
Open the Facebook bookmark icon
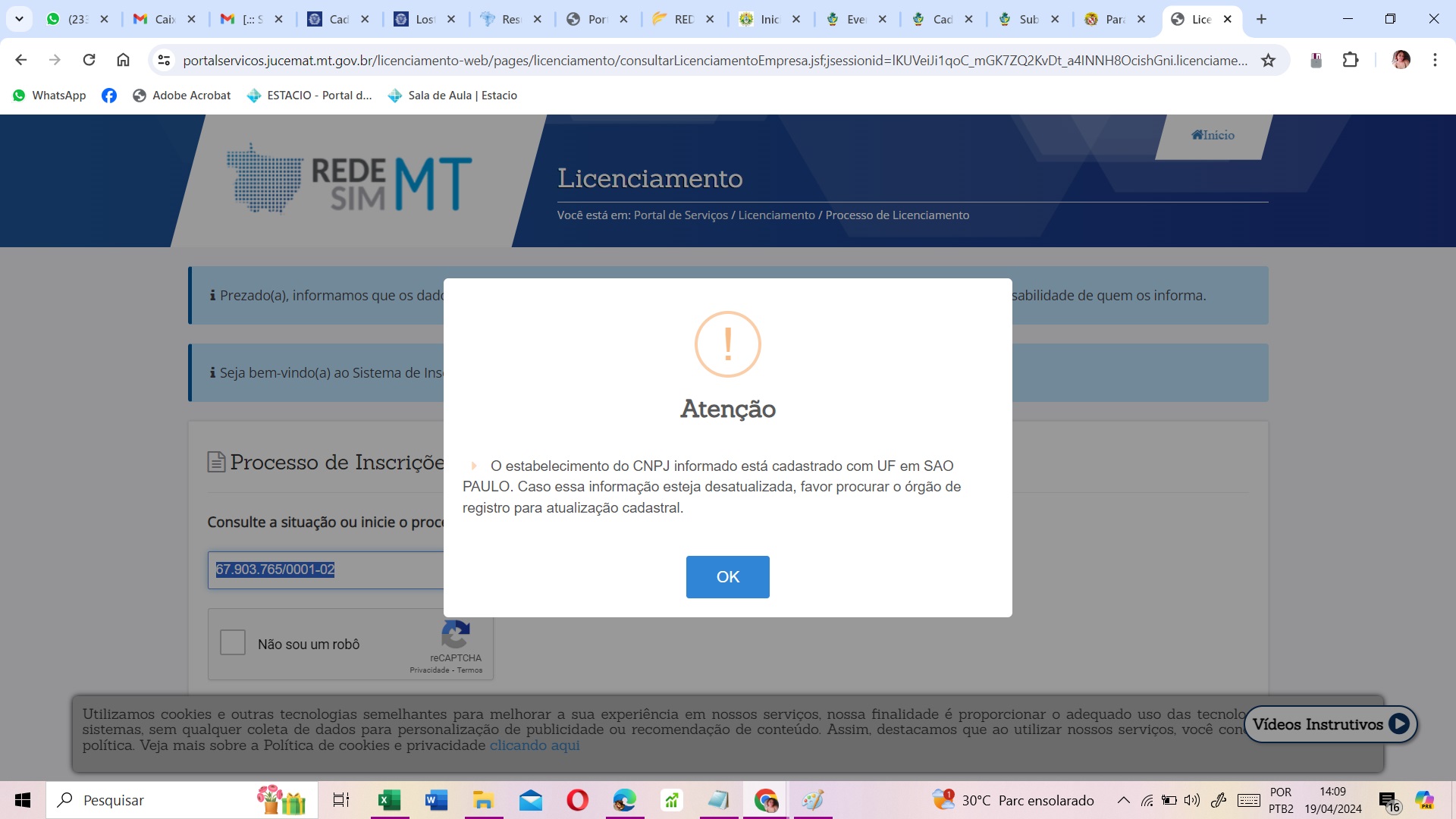click(x=109, y=96)
